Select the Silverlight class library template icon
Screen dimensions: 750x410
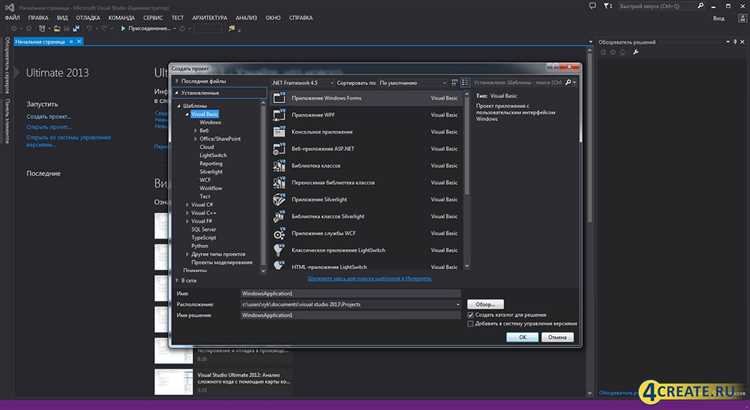tap(279, 216)
